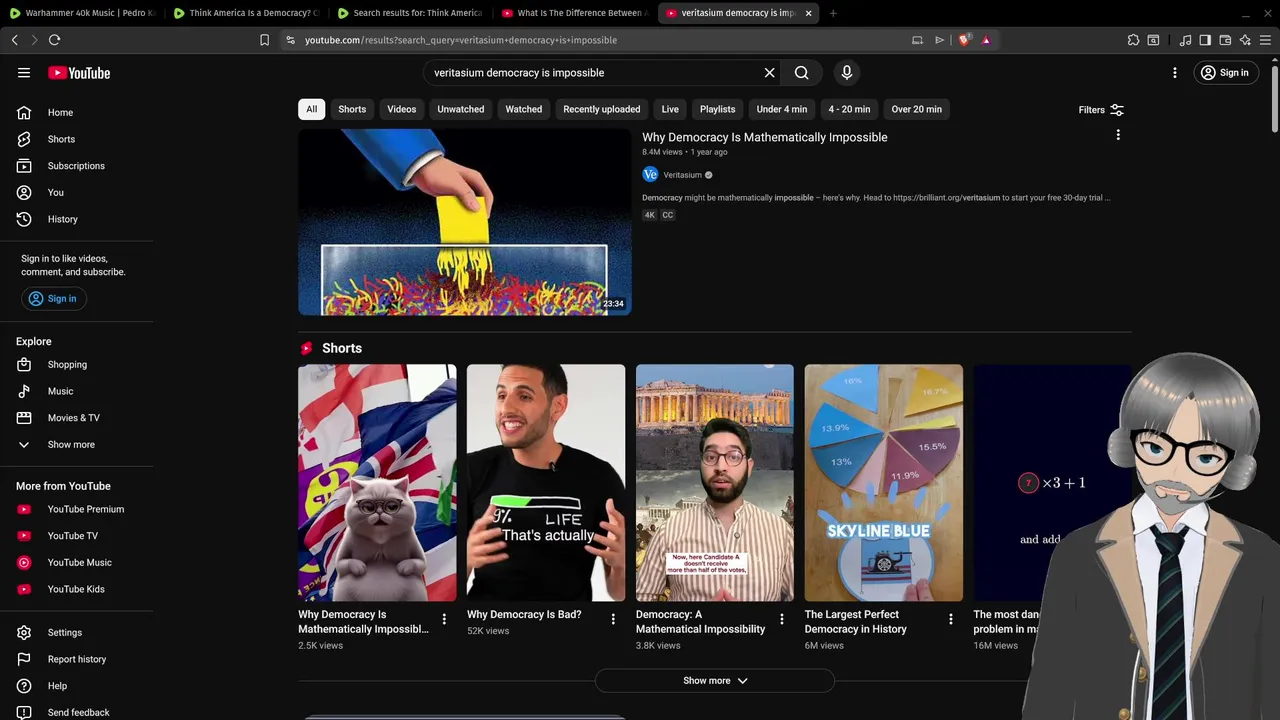Select the Live filter chip
This screenshot has width=1280, height=720.
[x=670, y=109]
